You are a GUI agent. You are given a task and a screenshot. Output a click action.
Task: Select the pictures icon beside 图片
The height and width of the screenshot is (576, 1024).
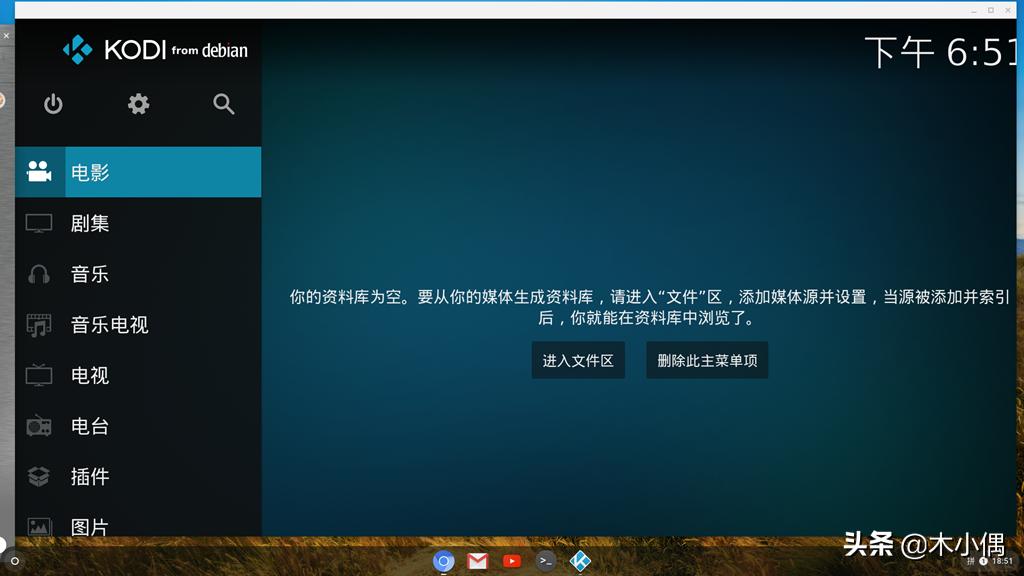(x=37, y=526)
